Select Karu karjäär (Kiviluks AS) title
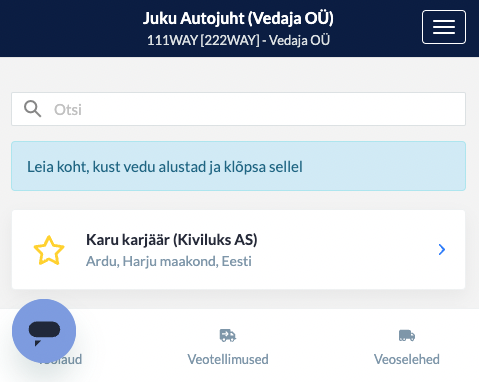The width and height of the screenshot is (479, 382). click(172, 240)
